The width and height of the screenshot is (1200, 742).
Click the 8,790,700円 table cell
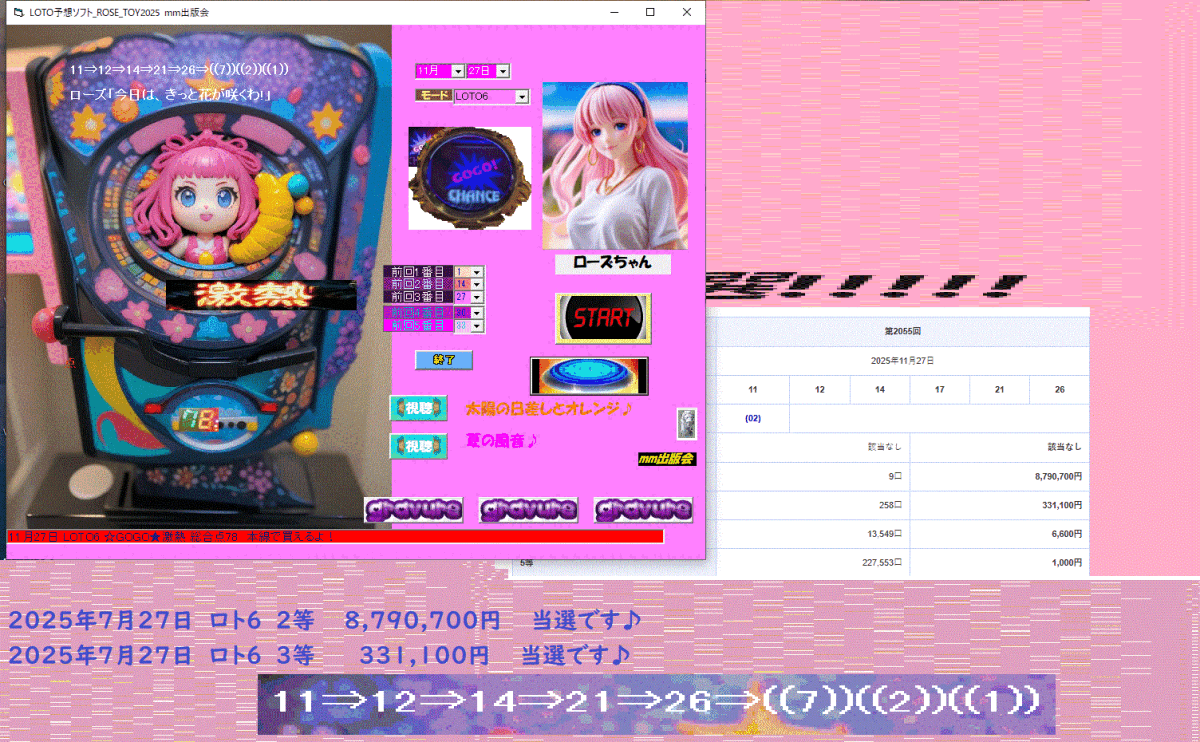1000,477
